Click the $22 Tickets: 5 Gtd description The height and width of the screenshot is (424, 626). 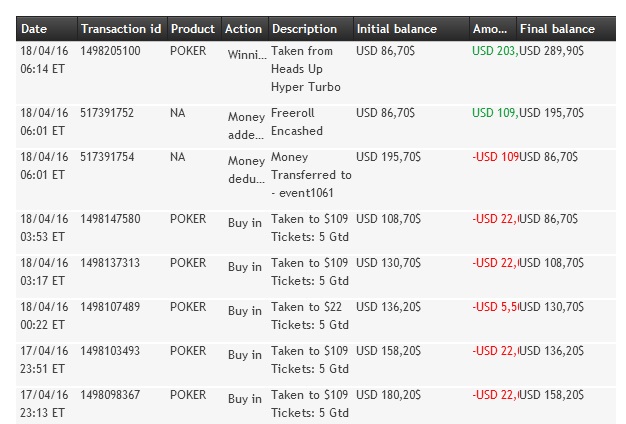pos(309,315)
